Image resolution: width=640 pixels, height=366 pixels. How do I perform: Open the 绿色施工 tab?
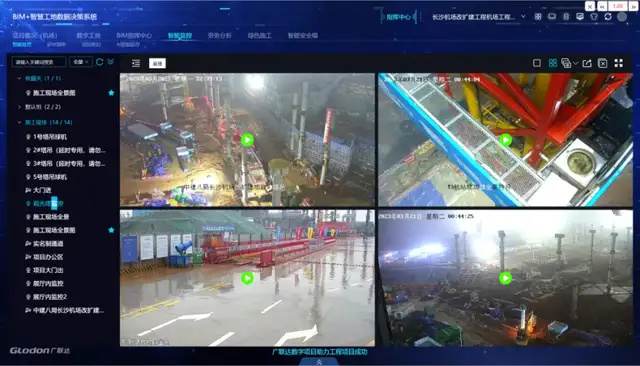coord(260,35)
